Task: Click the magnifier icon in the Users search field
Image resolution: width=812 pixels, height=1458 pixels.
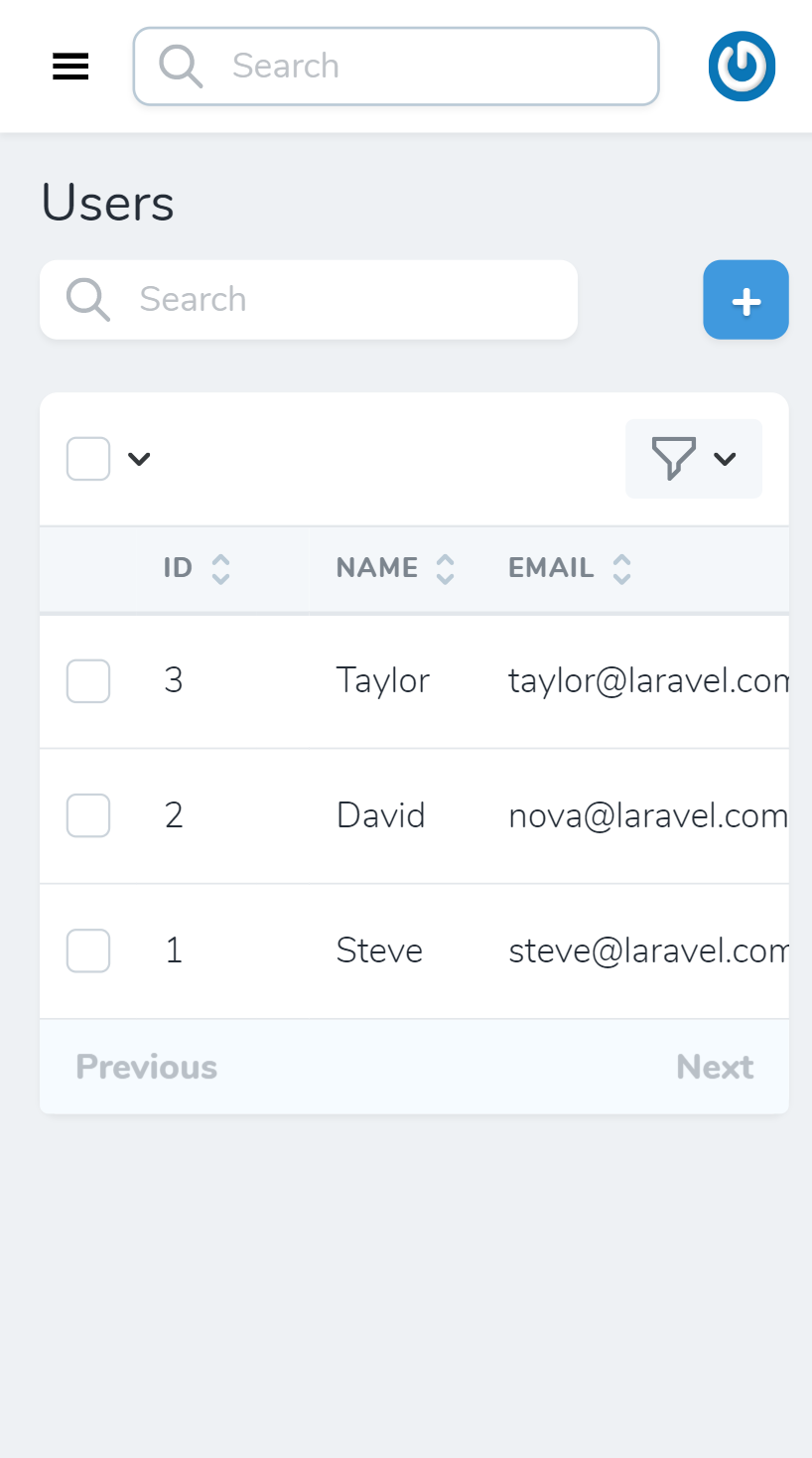Action: pyautogui.click(x=87, y=299)
